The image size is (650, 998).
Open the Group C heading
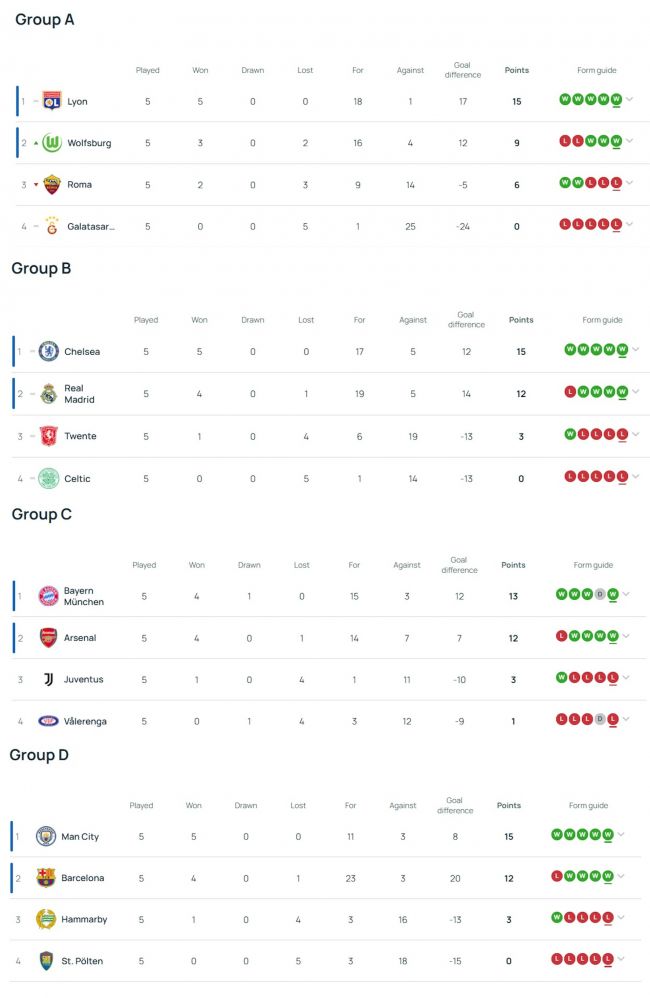click(41, 513)
